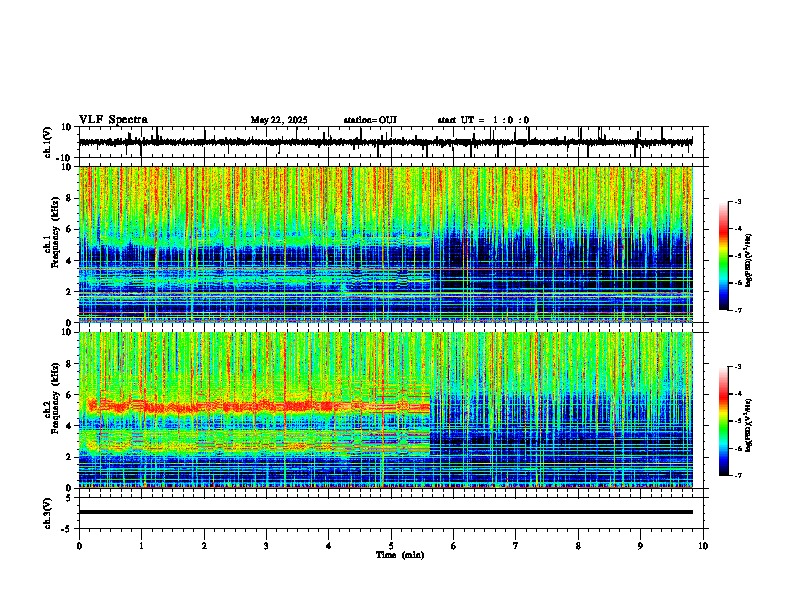Screen dimensions: 792x612
Task: Click time axis tick label "5" below "Time (min)" row
Action: [x=391, y=546]
